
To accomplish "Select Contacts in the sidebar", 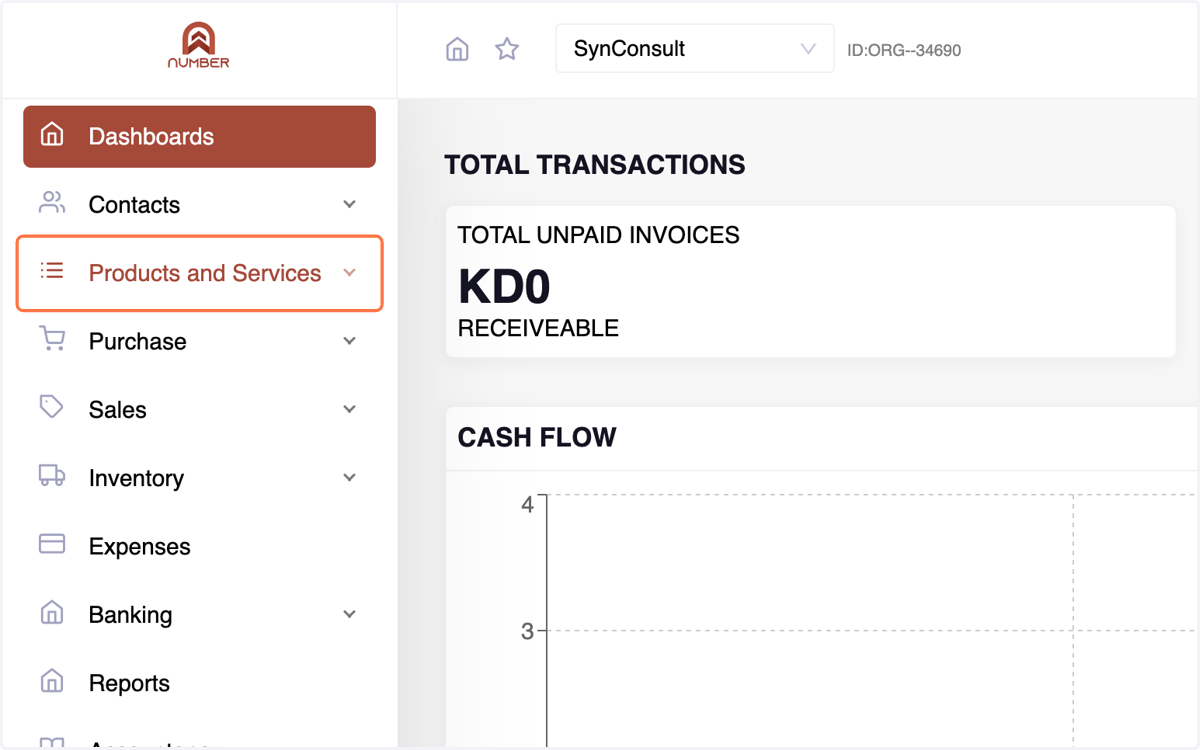I will (199, 204).
